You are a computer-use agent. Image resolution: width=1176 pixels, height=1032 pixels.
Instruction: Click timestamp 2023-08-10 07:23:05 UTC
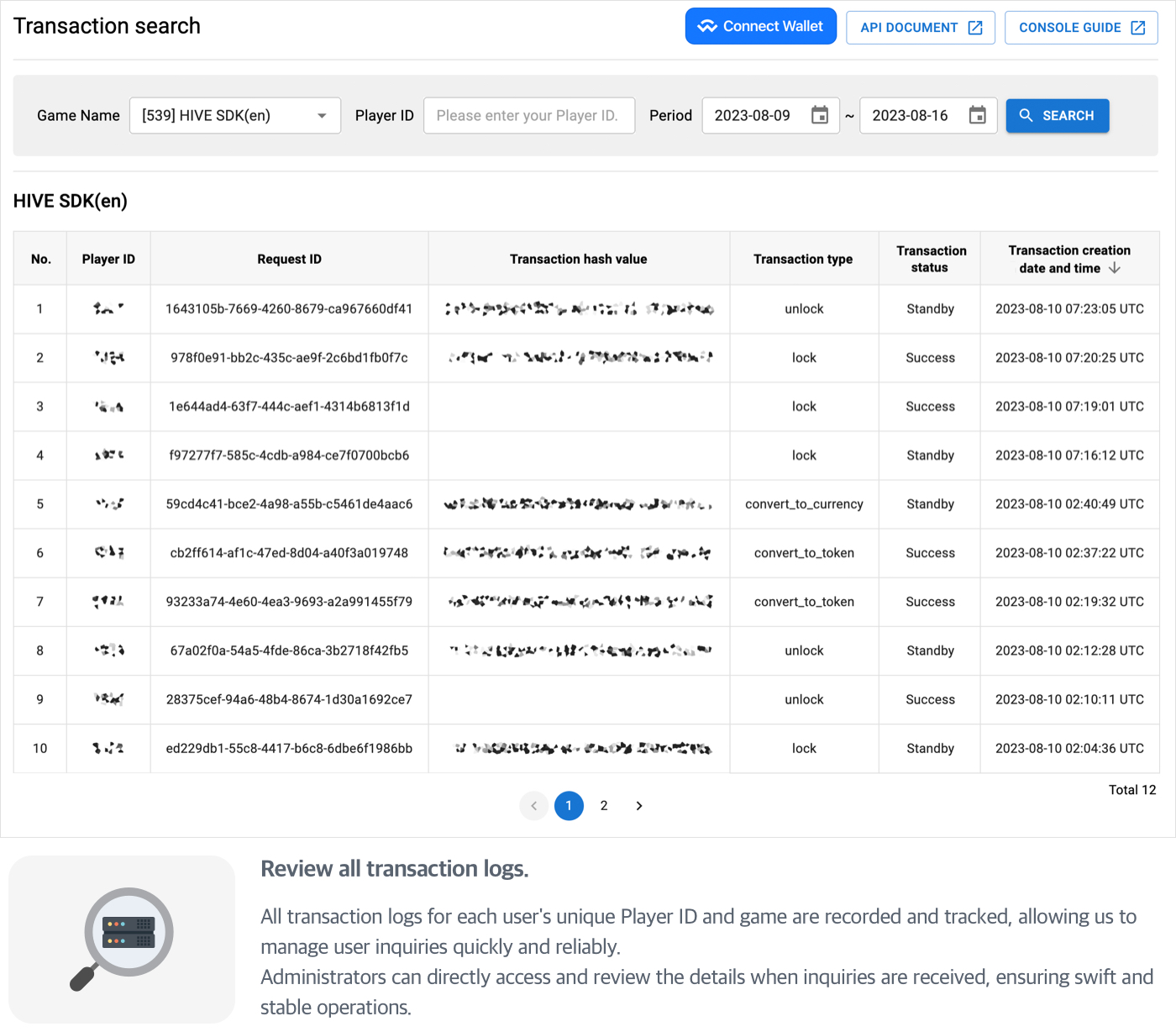(1069, 308)
